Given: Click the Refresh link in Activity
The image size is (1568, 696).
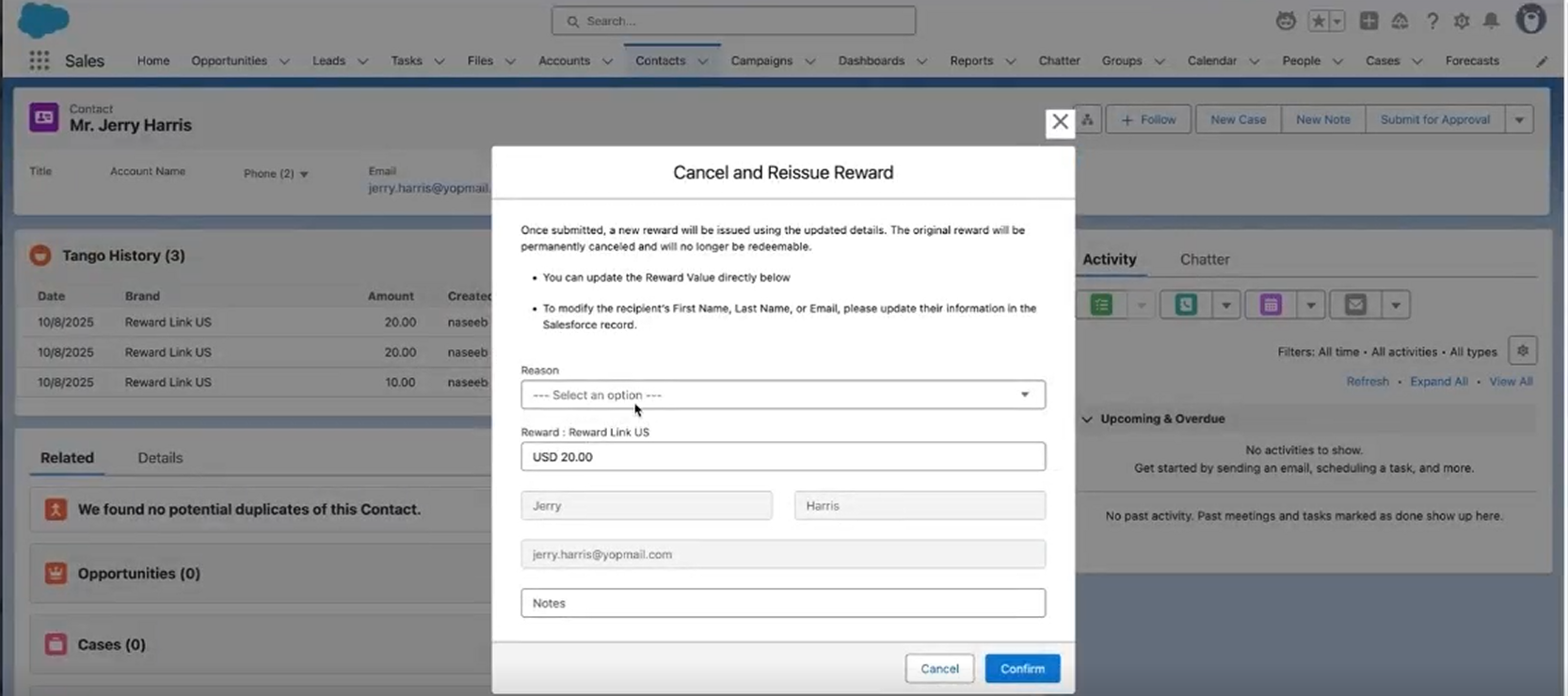Looking at the screenshot, I should coord(1367,382).
